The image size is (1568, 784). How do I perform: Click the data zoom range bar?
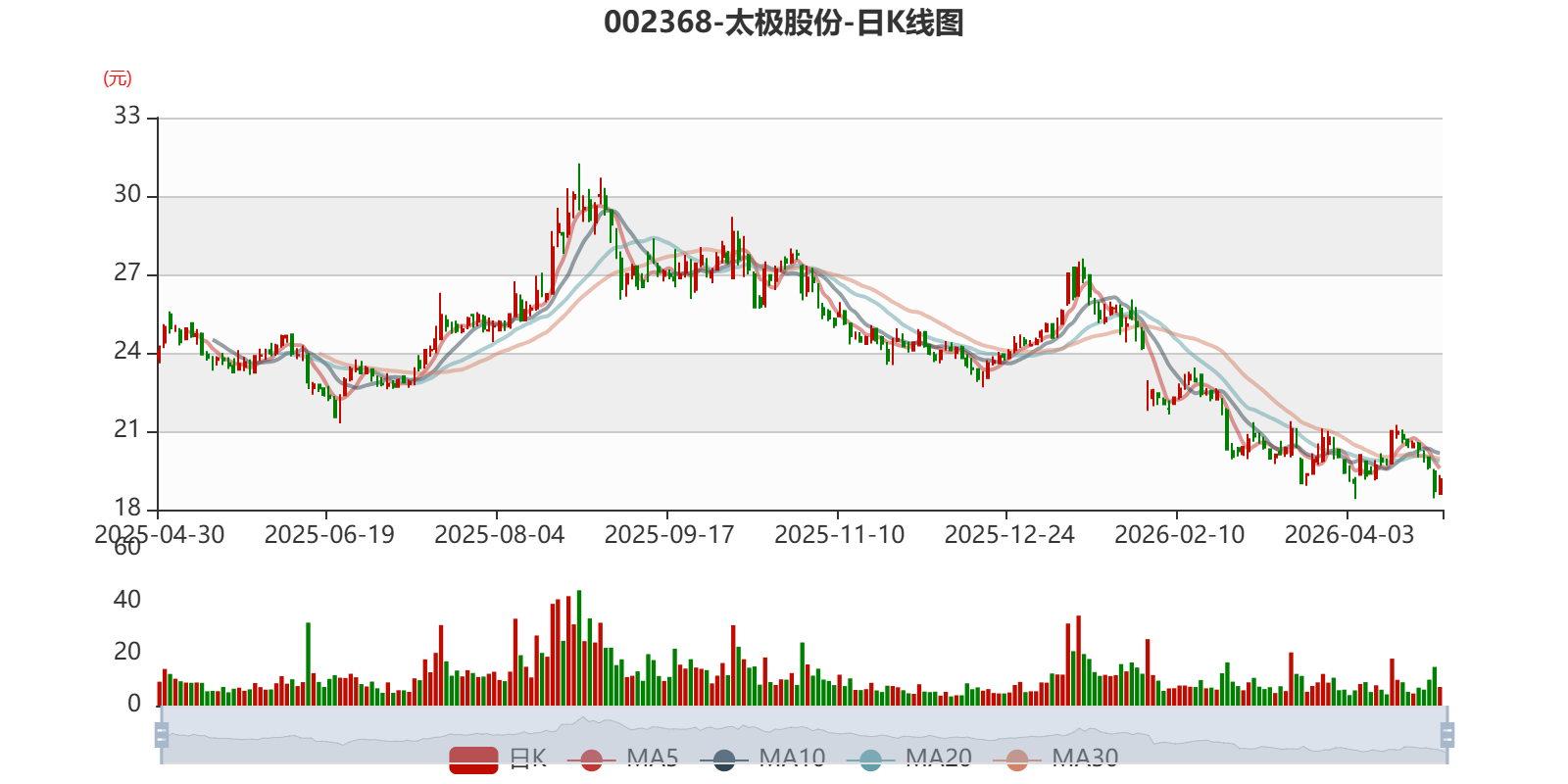804,735
